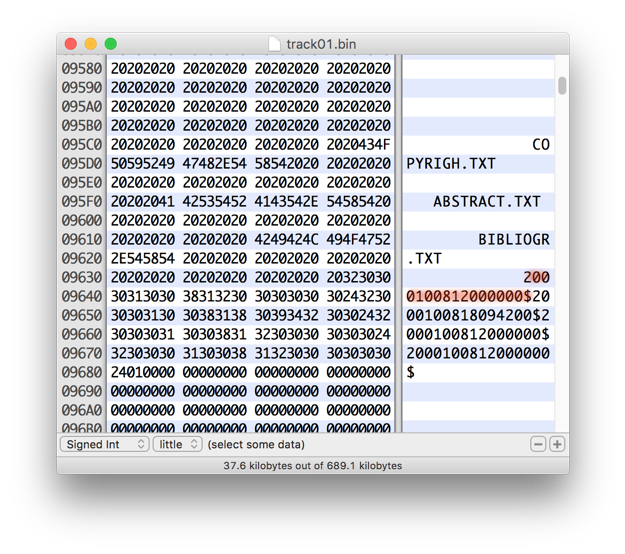Click the offset label 09680
The width and height of the screenshot is (625, 554).
coord(82,372)
